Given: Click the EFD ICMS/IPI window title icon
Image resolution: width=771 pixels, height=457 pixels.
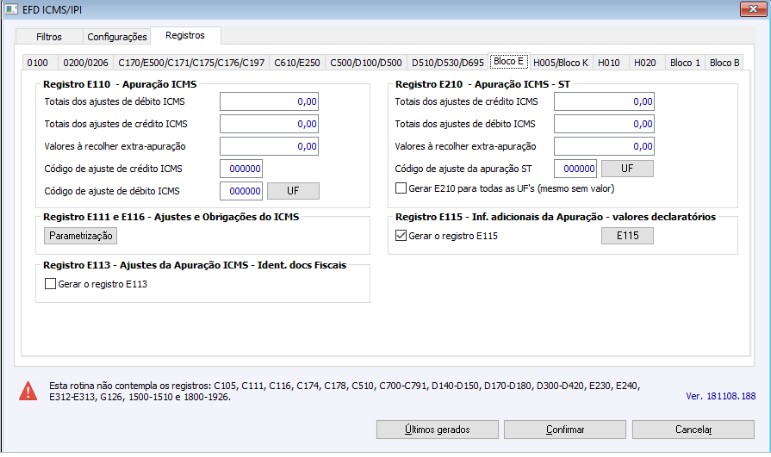Looking at the screenshot, I should click(x=11, y=9).
